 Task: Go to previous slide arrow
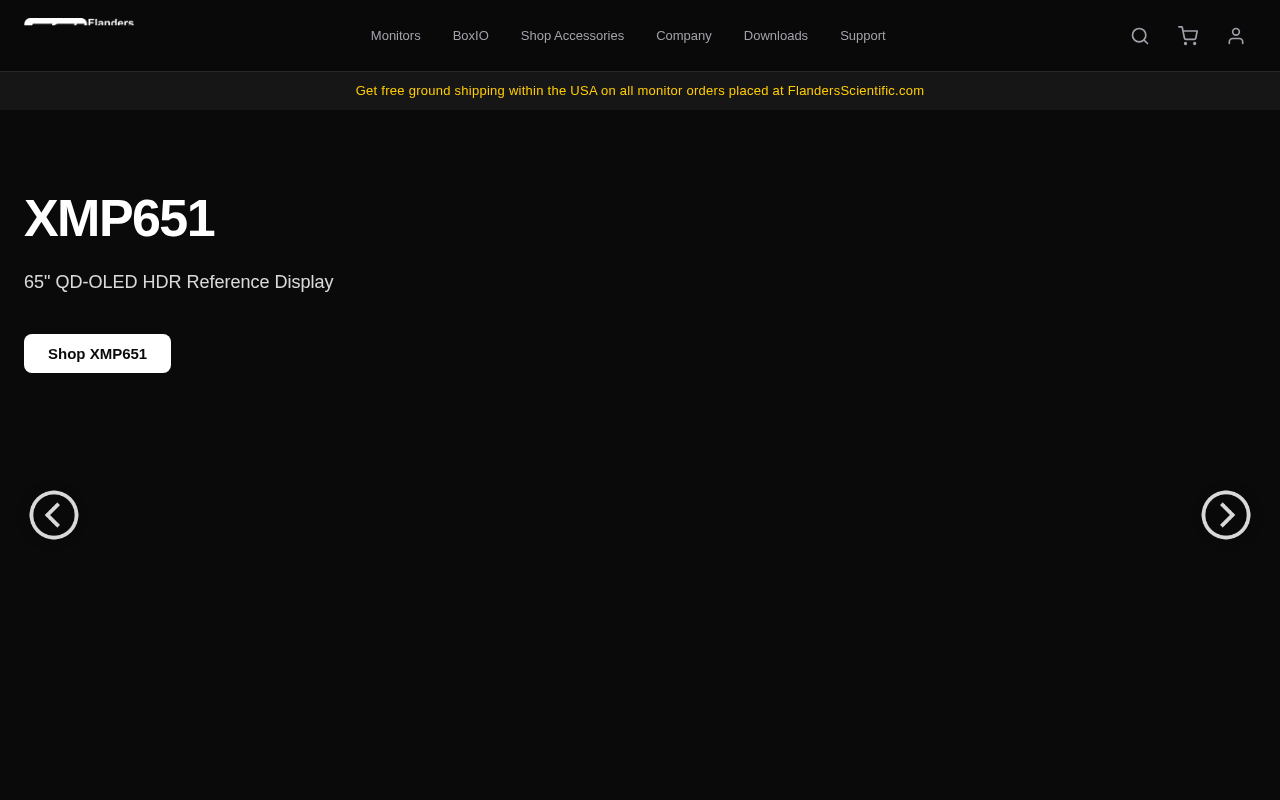pyautogui.click(x=54, y=515)
